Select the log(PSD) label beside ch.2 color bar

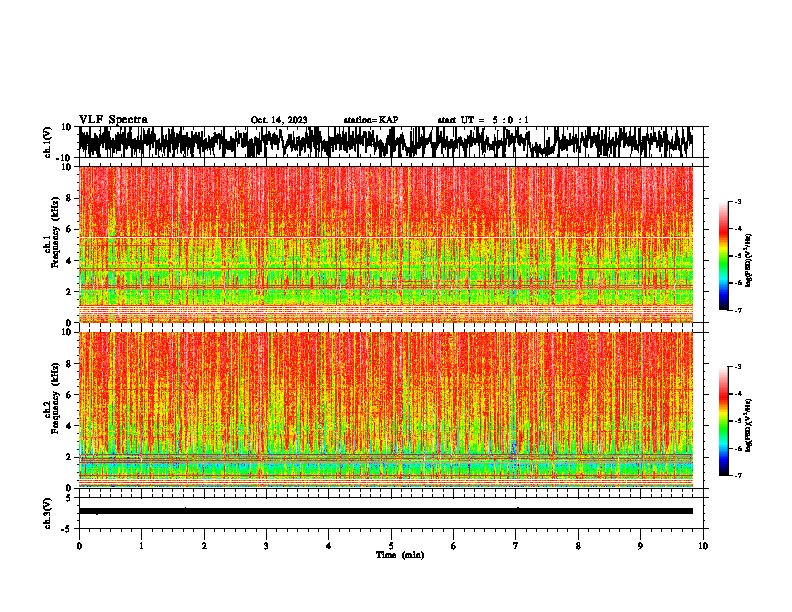749,425
